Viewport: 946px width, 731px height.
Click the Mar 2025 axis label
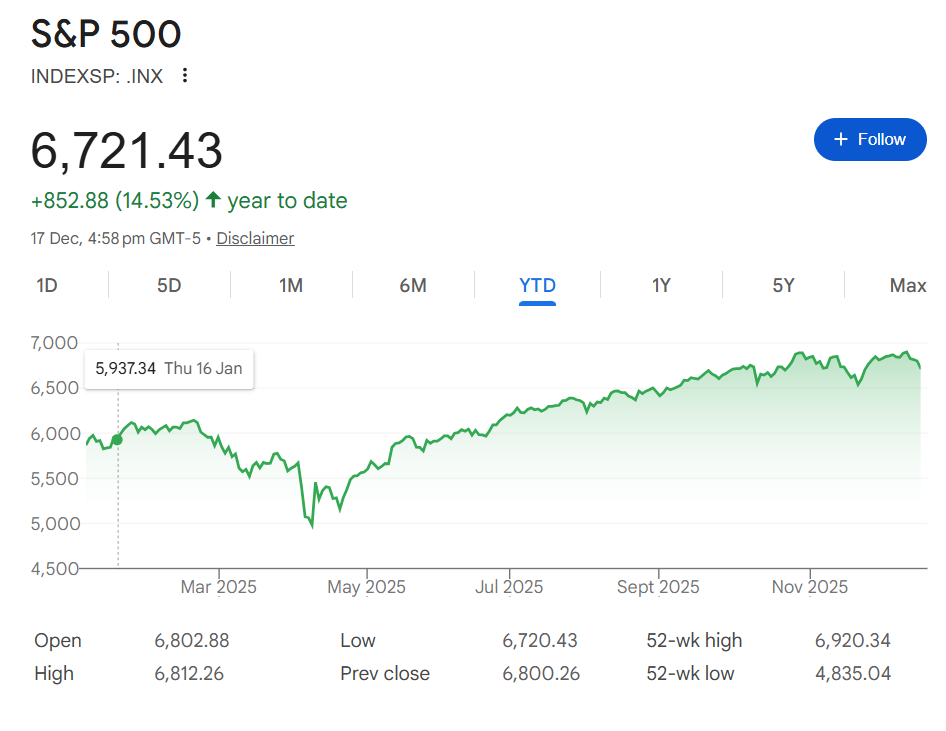coord(218,587)
